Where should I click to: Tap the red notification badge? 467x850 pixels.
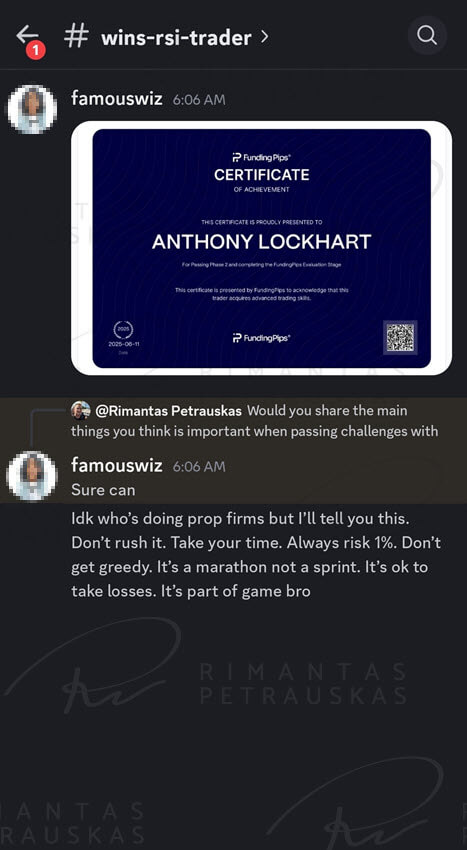[36, 51]
